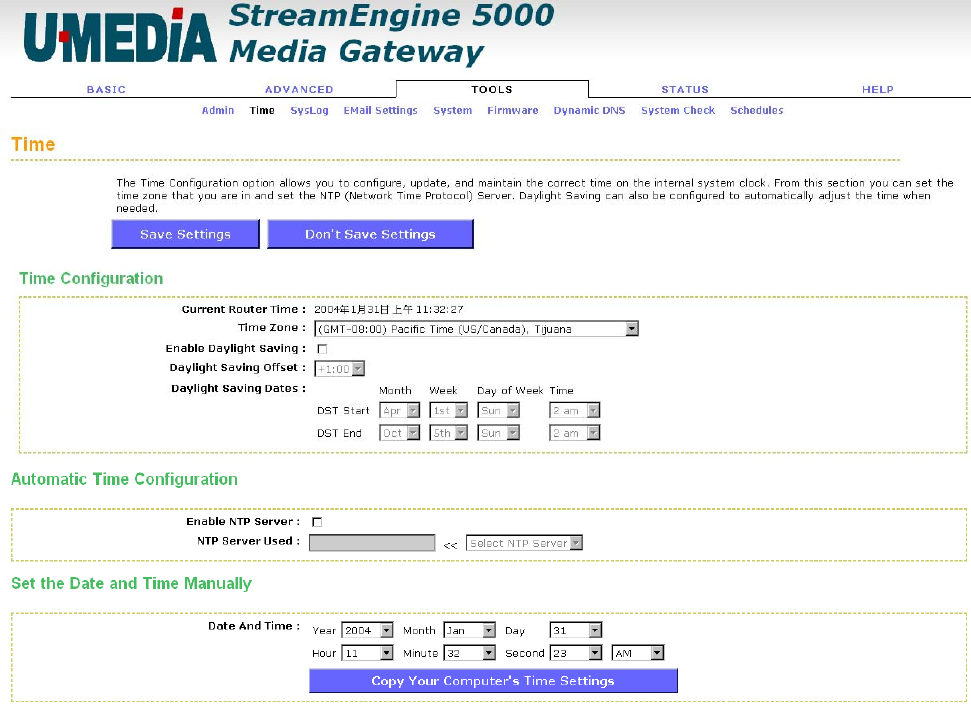Open the BASIC tab
Image resolution: width=971 pixels, height=714 pixels.
coord(106,89)
